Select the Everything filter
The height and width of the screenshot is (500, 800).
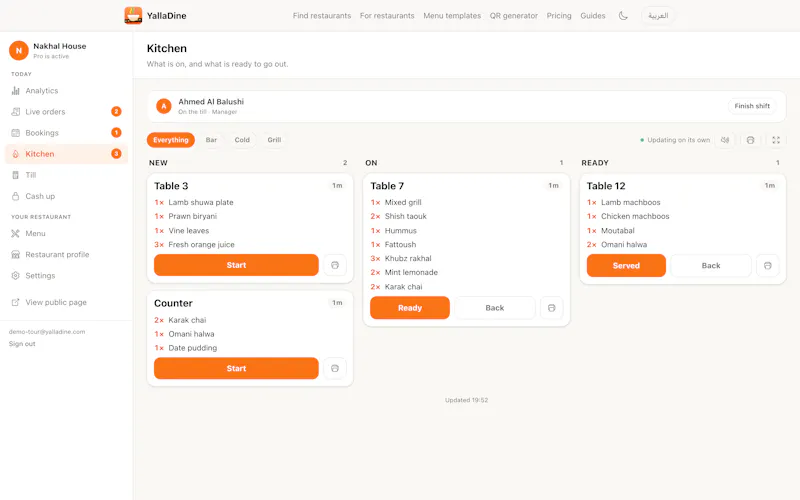coord(171,140)
